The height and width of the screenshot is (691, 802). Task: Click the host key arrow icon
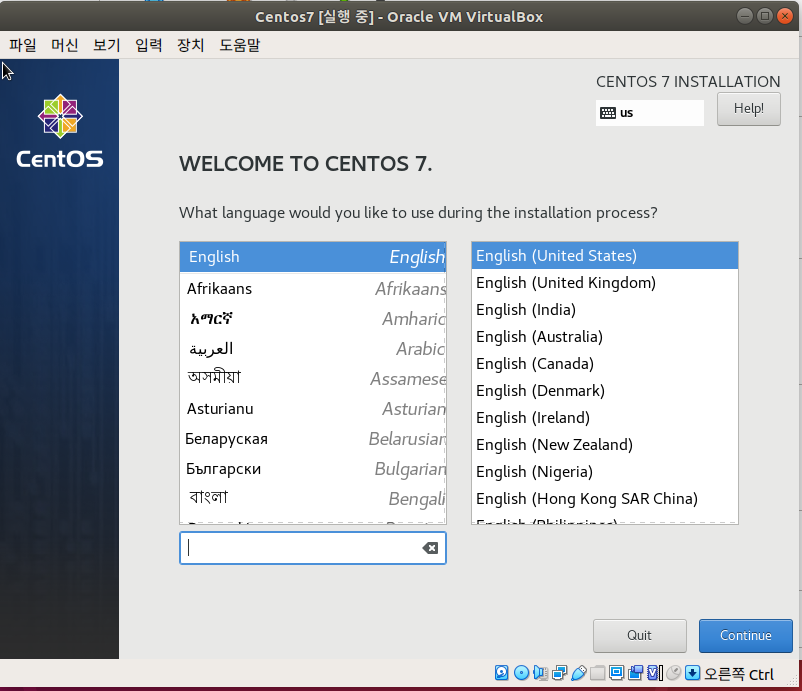pyautogui.click(x=693, y=673)
